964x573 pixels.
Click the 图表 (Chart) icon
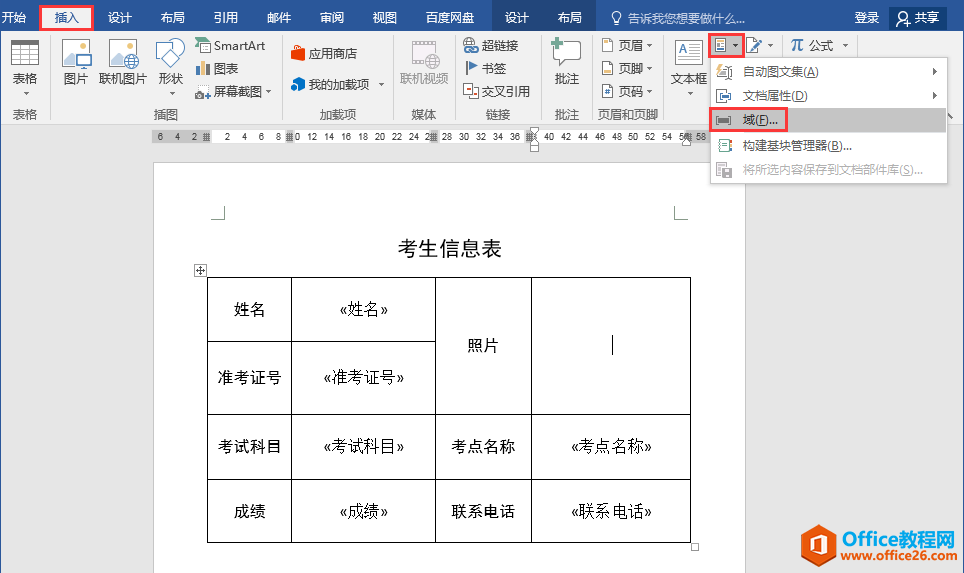(x=217, y=68)
